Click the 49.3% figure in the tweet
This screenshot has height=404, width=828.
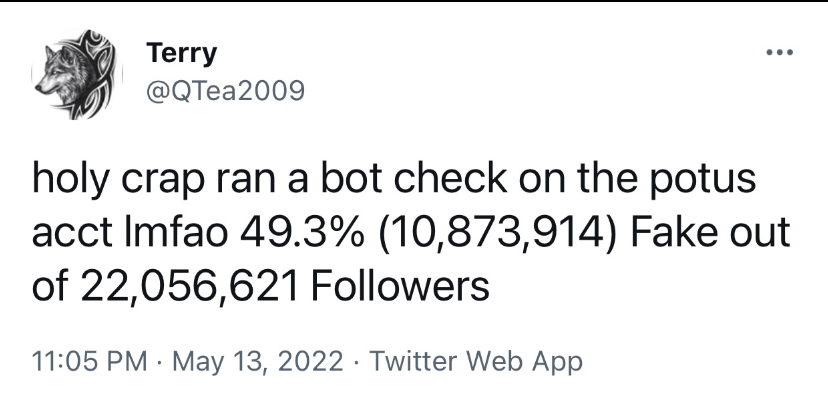point(302,232)
